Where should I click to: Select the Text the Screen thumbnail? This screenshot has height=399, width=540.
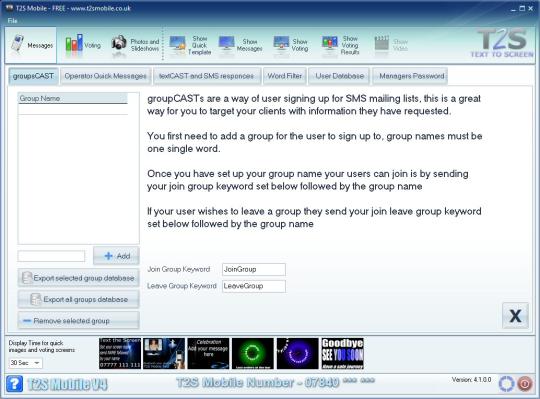[120, 353]
